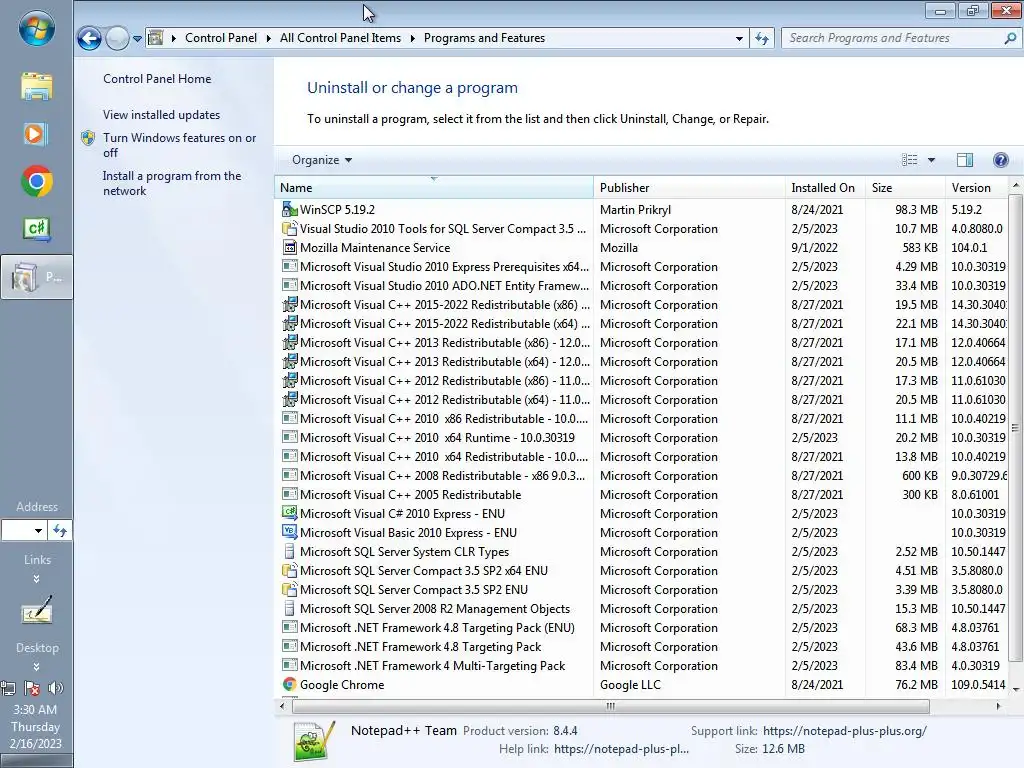Sort list by Size column header
The width and height of the screenshot is (1024, 768).
904,187
